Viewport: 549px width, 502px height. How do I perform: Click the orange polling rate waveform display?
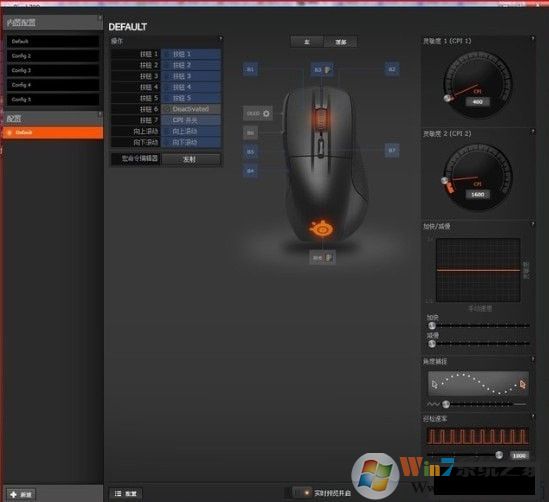pyautogui.click(x=478, y=436)
